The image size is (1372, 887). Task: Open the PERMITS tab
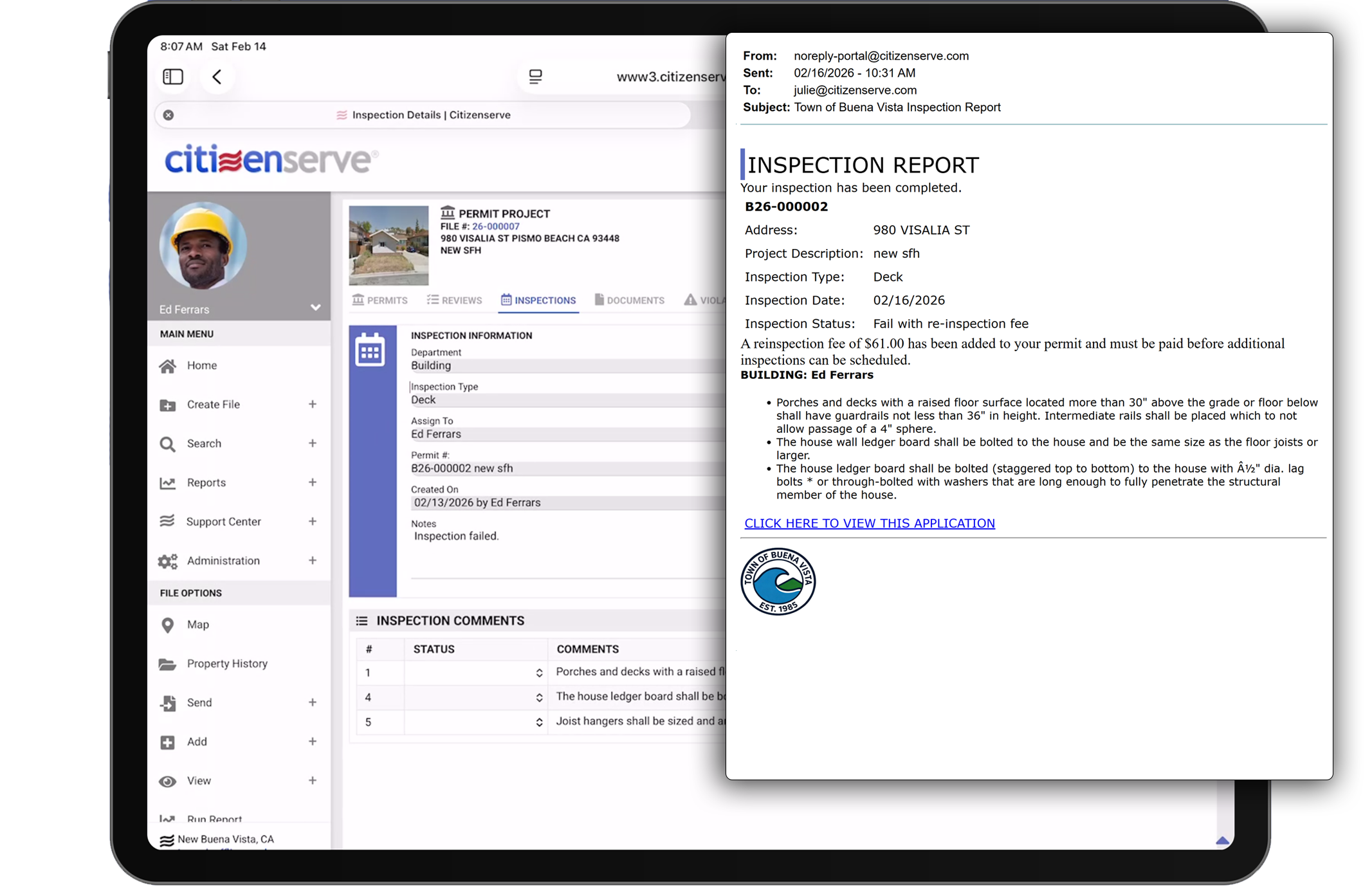pyautogui.click(x=380, y=300)
